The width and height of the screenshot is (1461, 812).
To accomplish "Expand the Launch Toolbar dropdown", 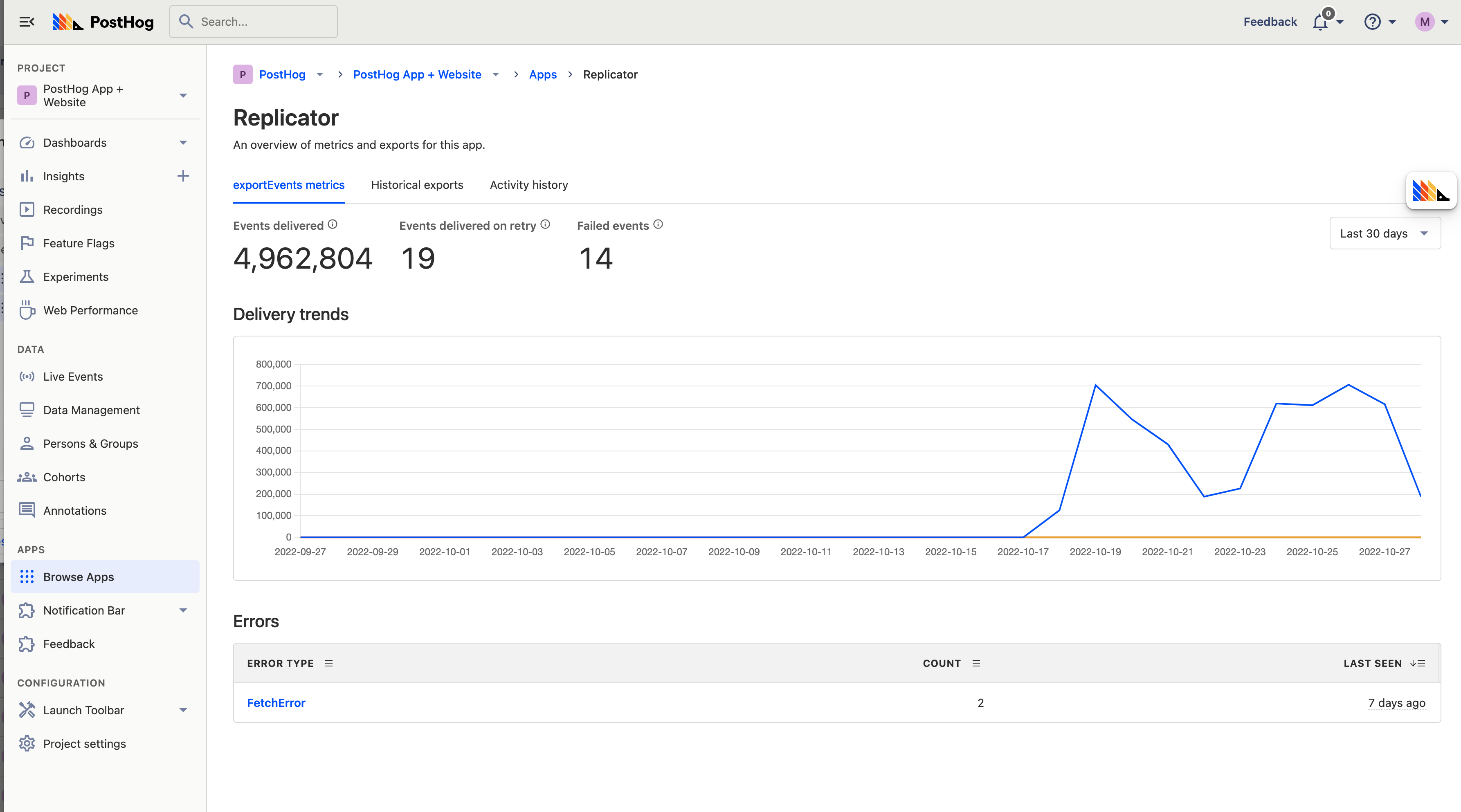I will 182,710.
